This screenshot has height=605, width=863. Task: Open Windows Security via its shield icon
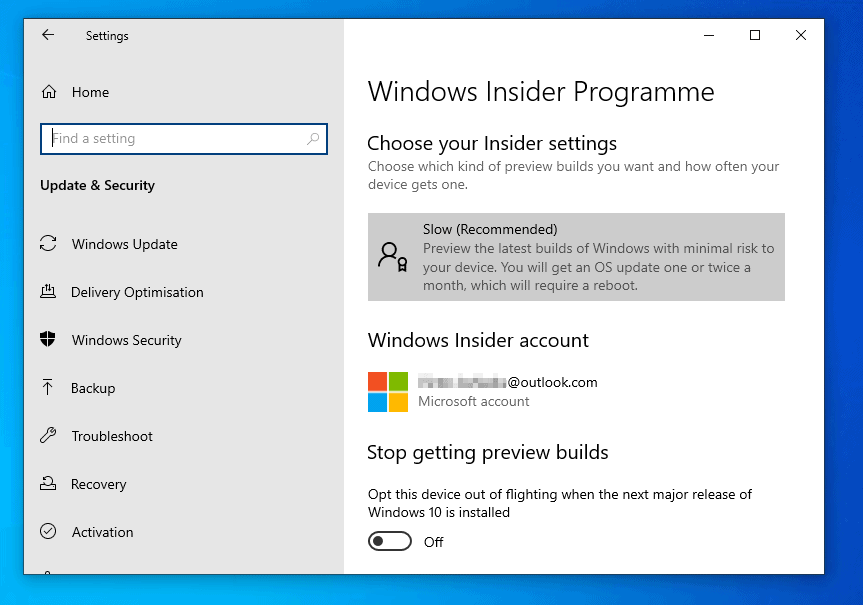tap(47, 340)
